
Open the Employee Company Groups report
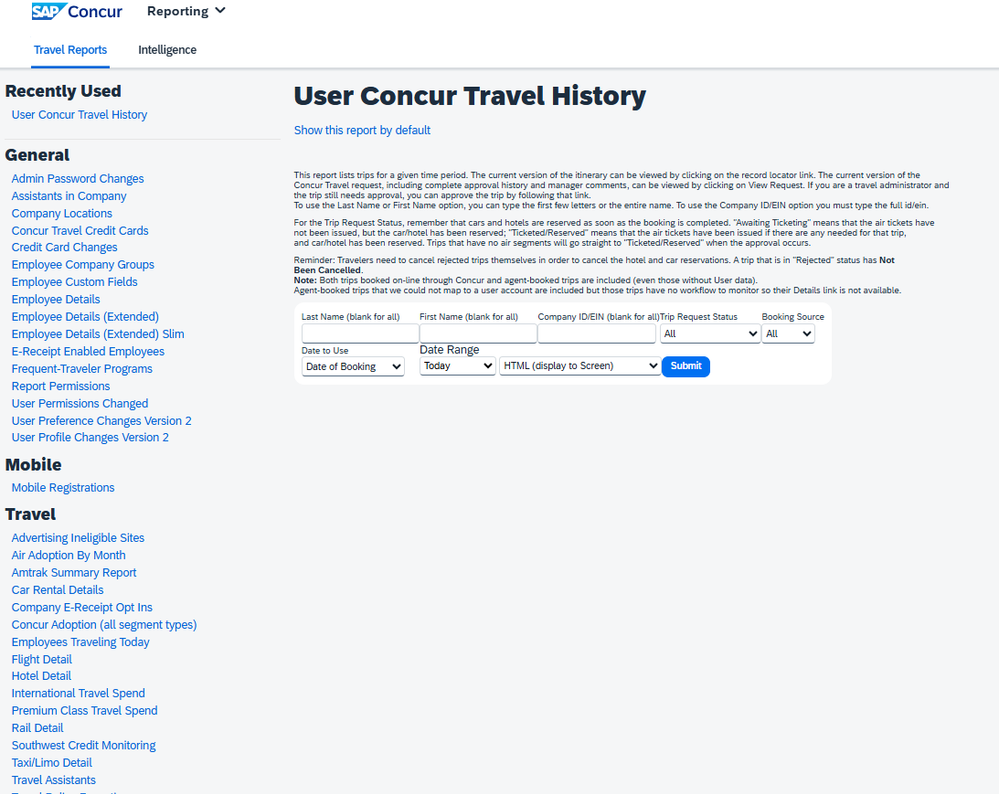[83, 264]
